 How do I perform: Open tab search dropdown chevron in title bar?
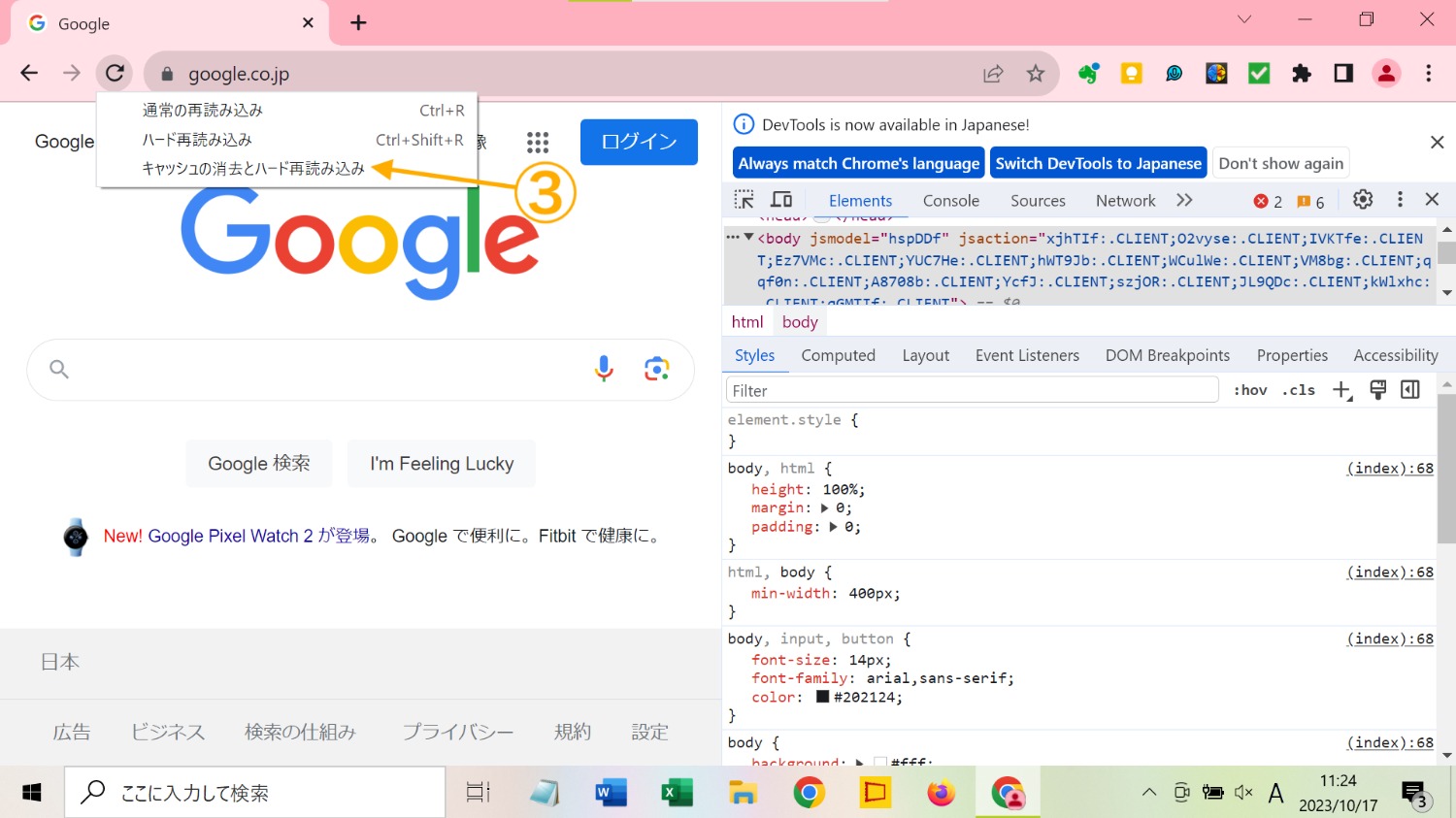point(1244,19)
